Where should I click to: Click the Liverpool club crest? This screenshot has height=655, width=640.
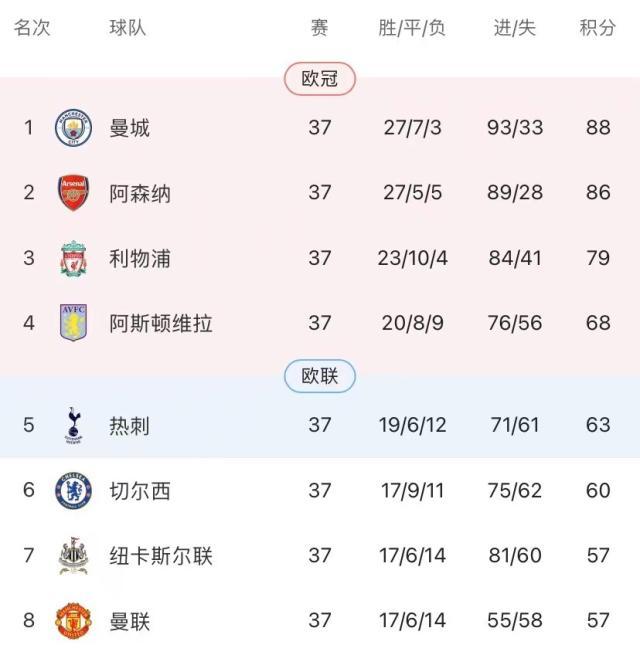[74, 259]
